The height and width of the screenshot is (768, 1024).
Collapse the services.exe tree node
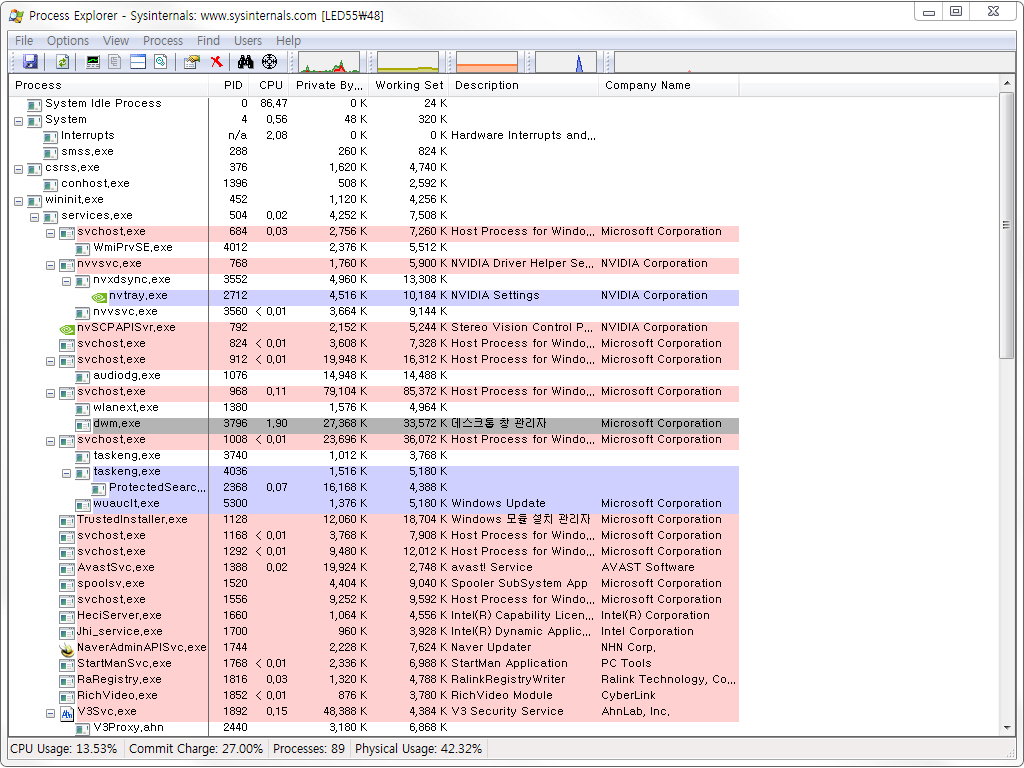[35, 217]
